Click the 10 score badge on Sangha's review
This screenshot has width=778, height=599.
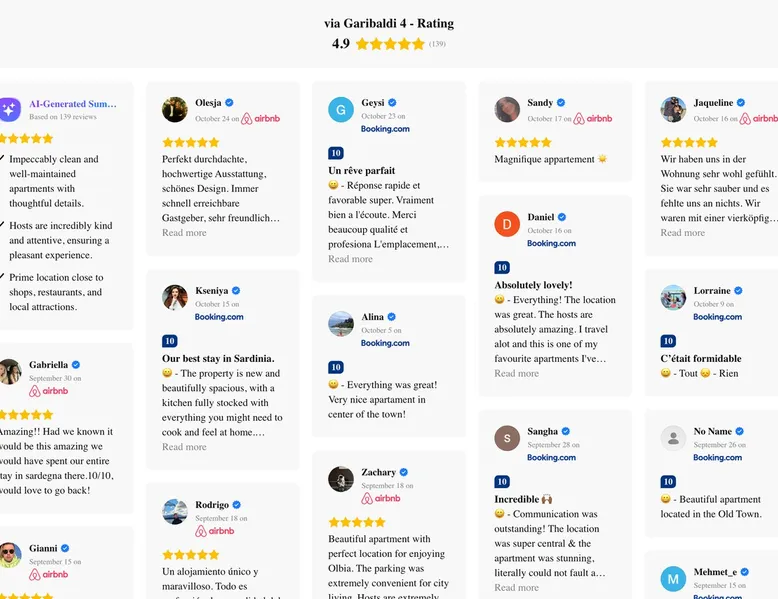(502, 482)
